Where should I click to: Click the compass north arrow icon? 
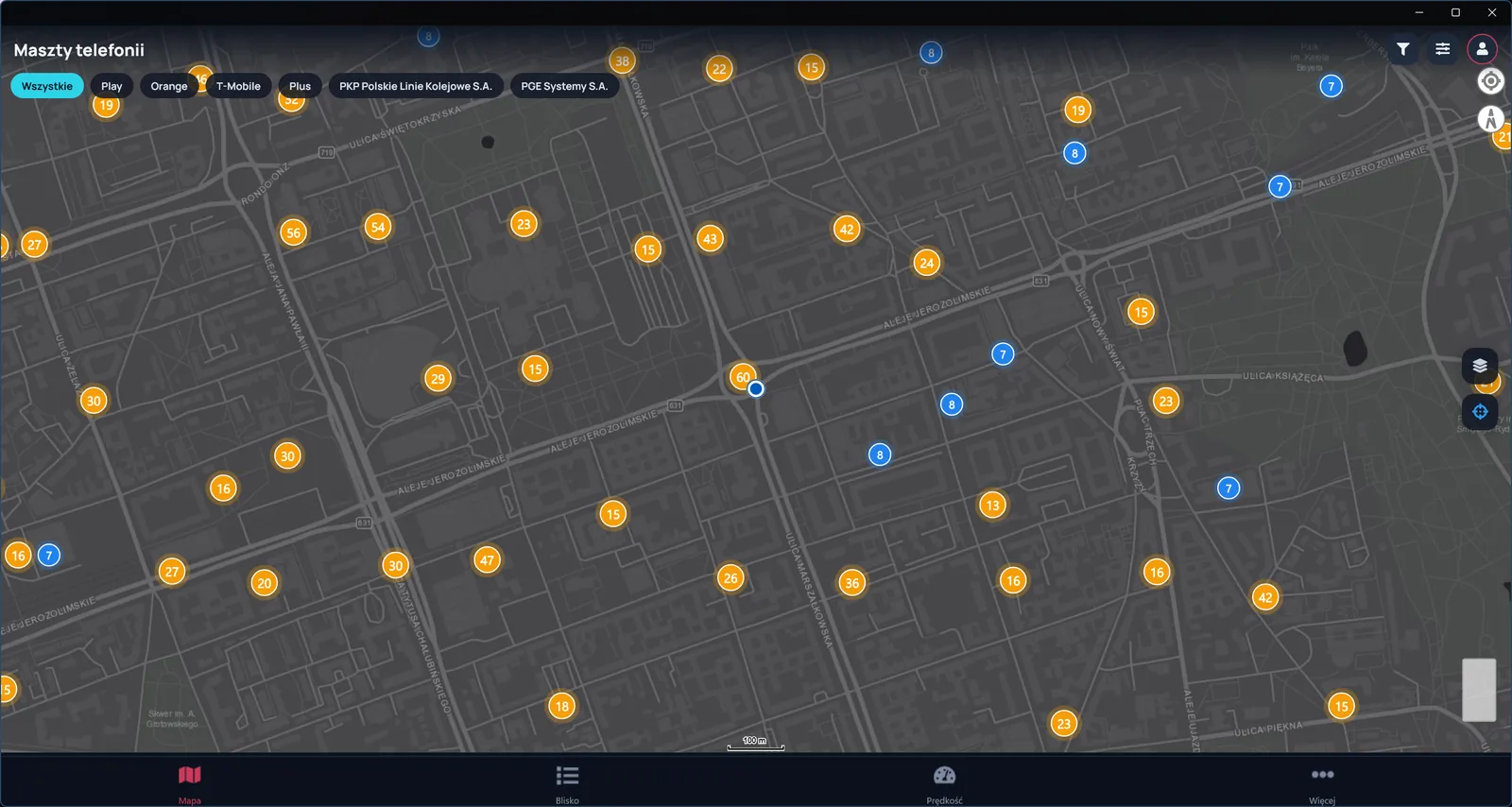[x=1490, y=119]
